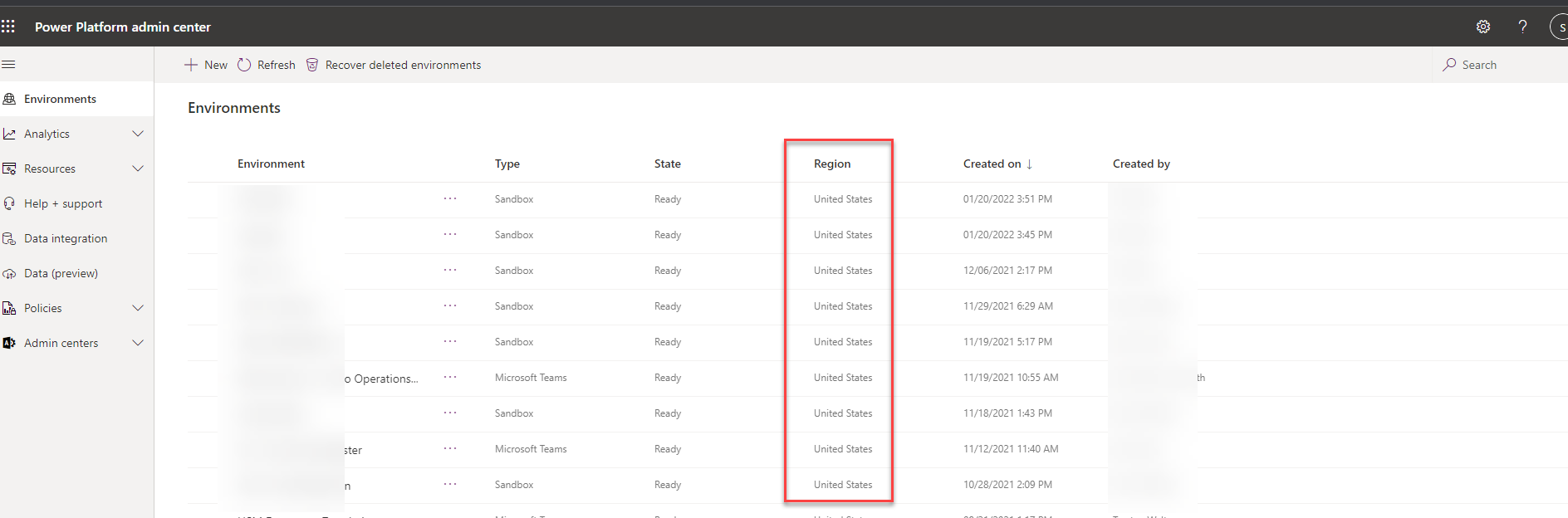Image resolution: width=1568 pixels, height=518 pixels.
Task: Click the New environment plus button
Action: 206,65
